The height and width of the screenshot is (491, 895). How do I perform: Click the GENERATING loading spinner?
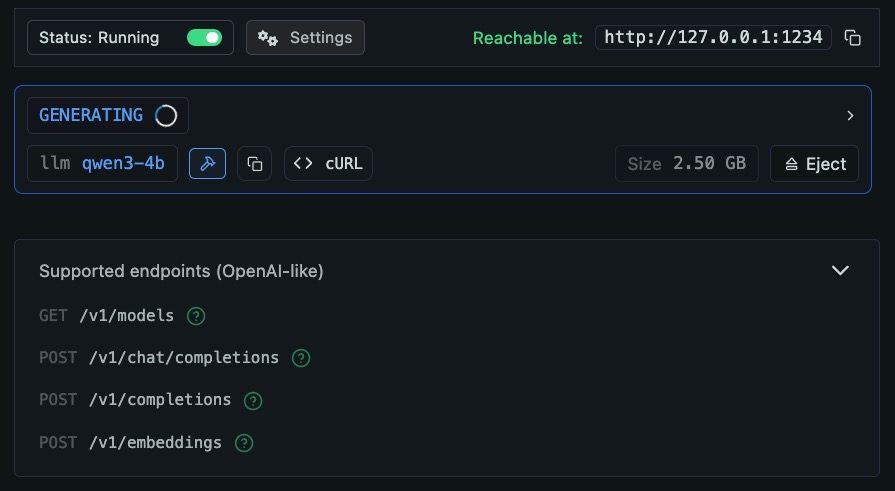(166, 116)
